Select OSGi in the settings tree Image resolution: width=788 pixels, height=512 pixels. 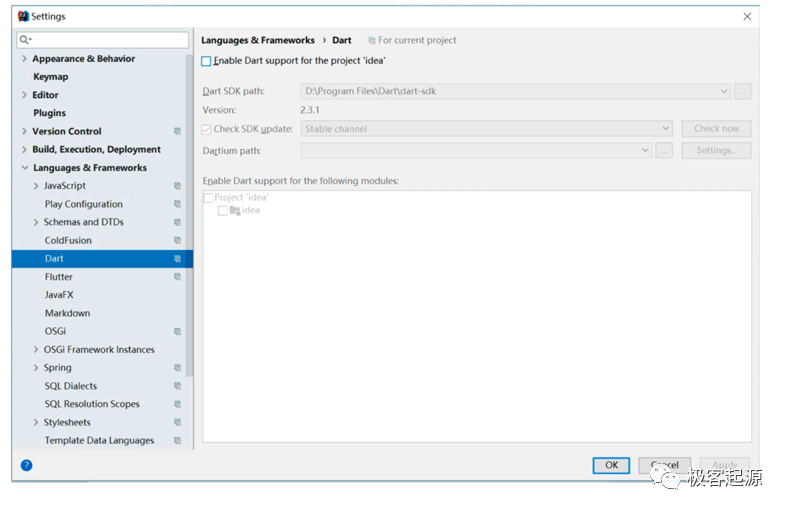55,332
